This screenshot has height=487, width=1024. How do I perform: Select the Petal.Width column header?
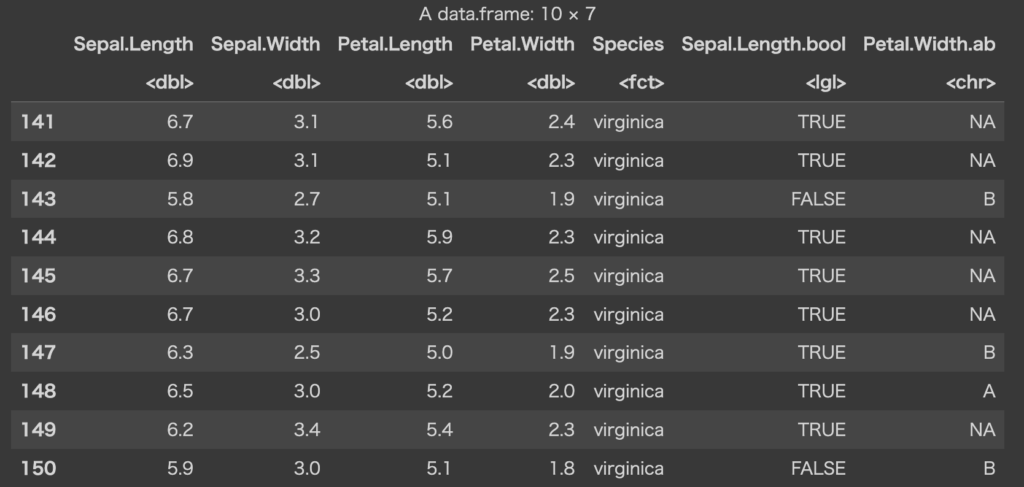pos(522,44)
